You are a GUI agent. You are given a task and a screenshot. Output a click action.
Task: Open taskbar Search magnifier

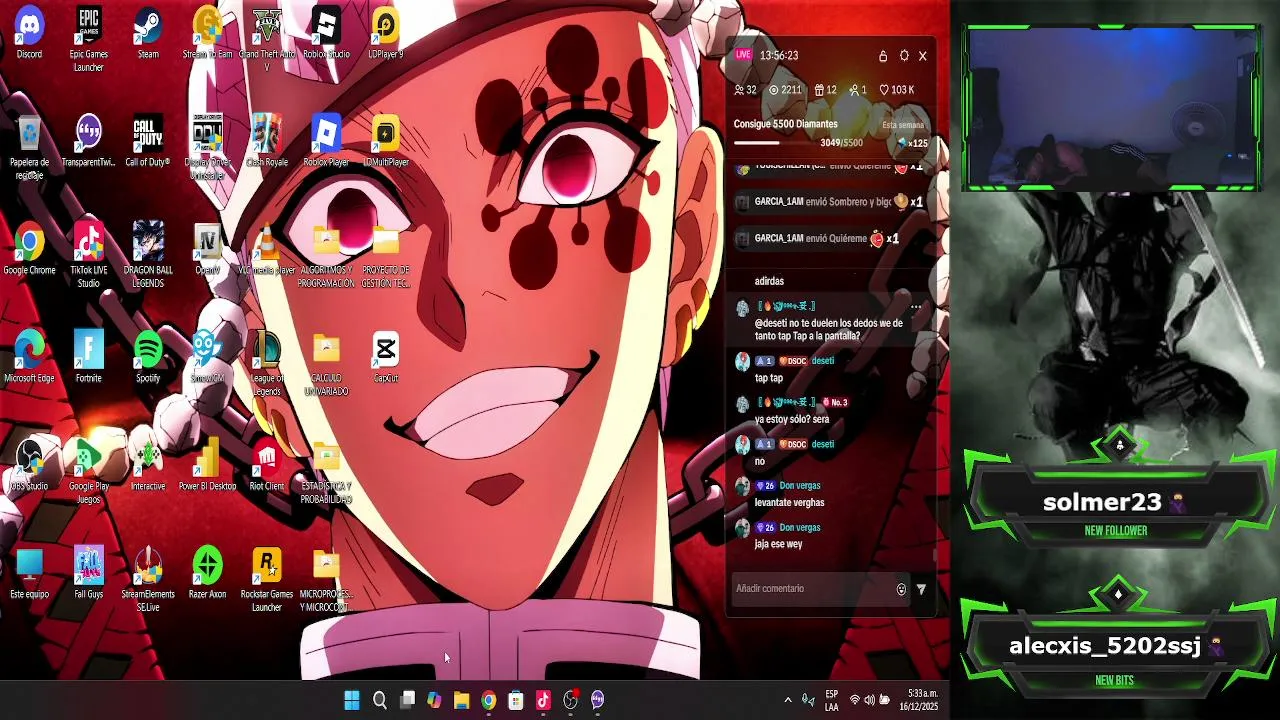[380, 700]
